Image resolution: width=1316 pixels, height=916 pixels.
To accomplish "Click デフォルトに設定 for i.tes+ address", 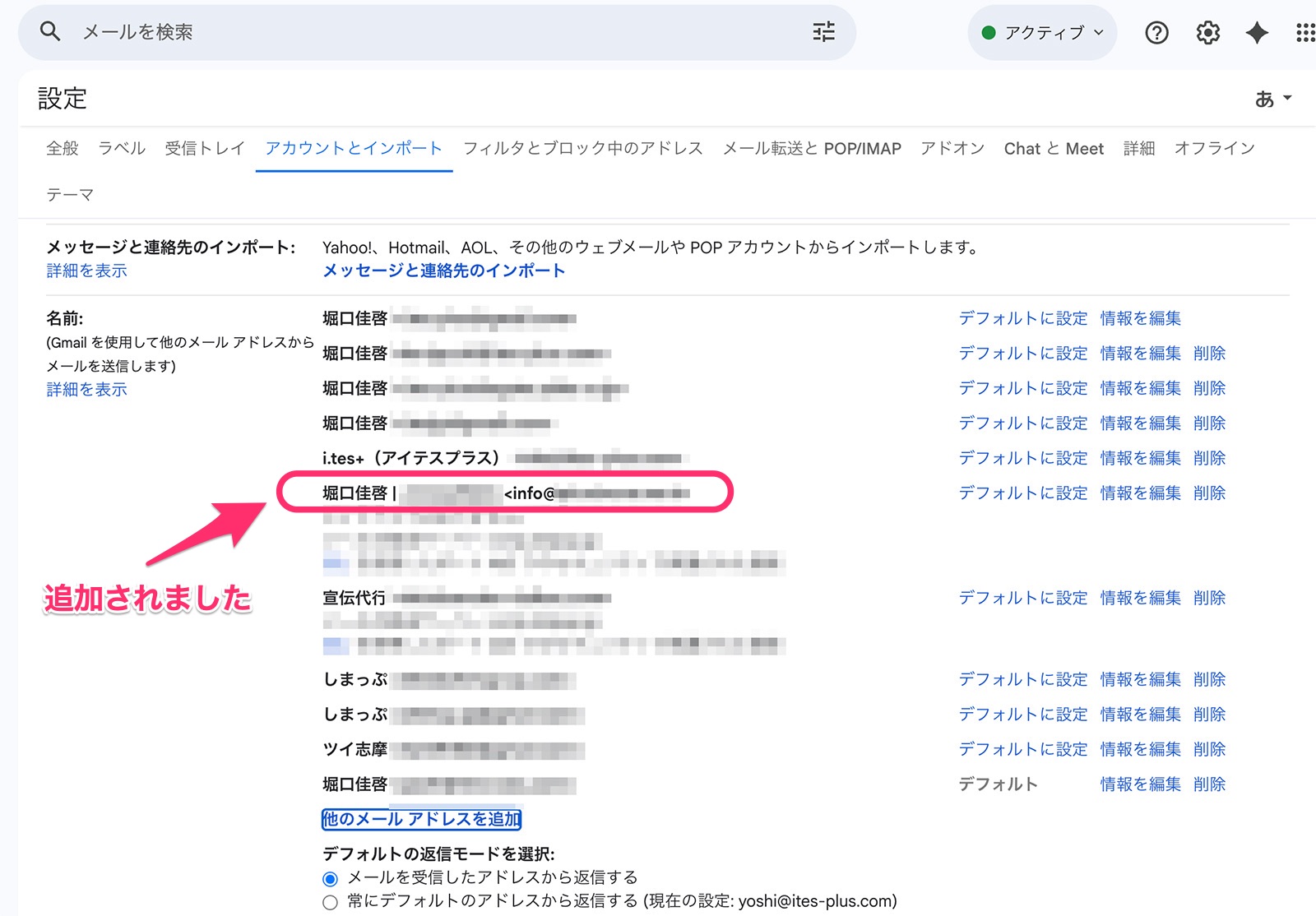I will click(1022, 458).
